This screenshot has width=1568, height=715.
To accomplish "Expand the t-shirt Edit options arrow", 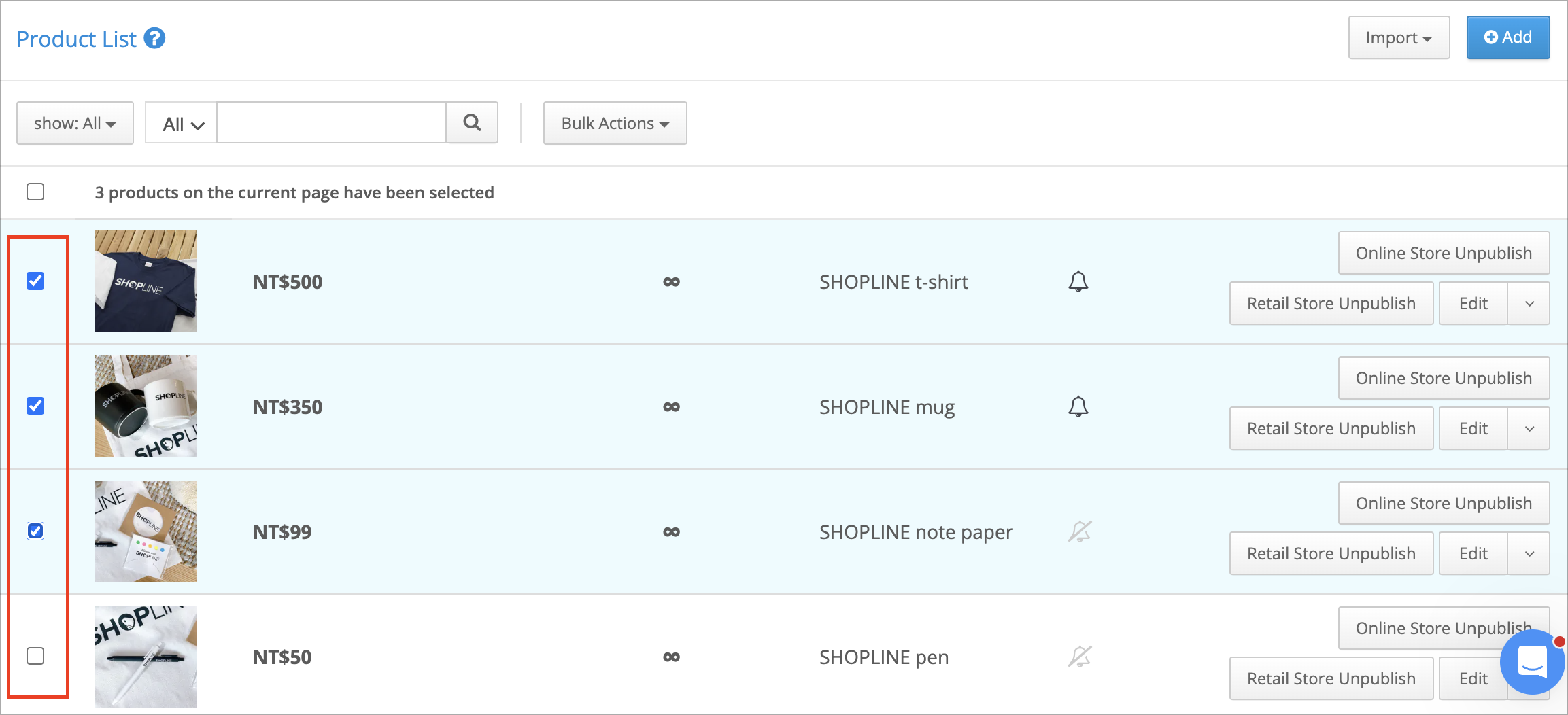I will (x=1529, y=303).
